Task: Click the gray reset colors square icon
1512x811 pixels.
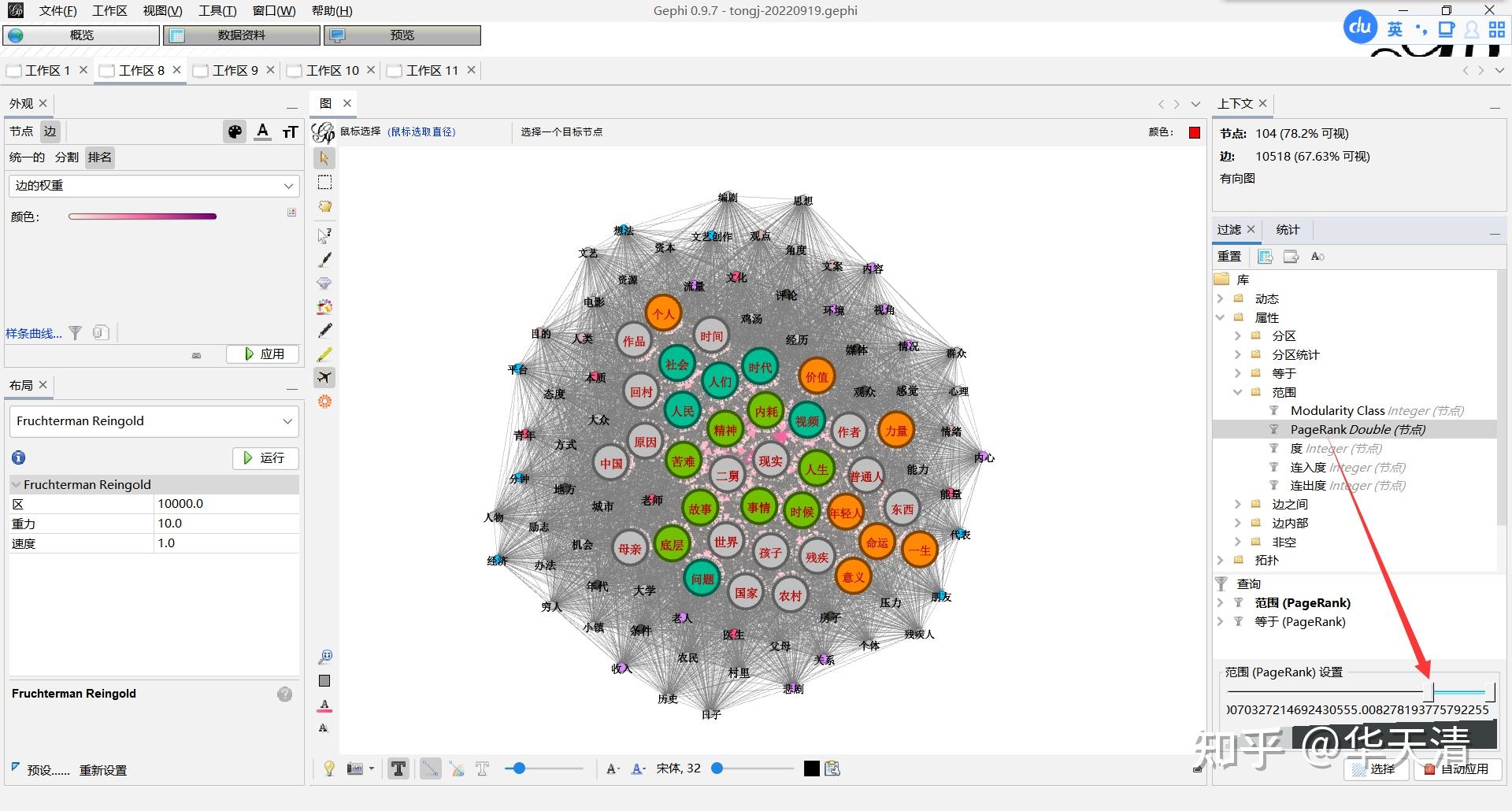Action: click(x=324, y=680)
